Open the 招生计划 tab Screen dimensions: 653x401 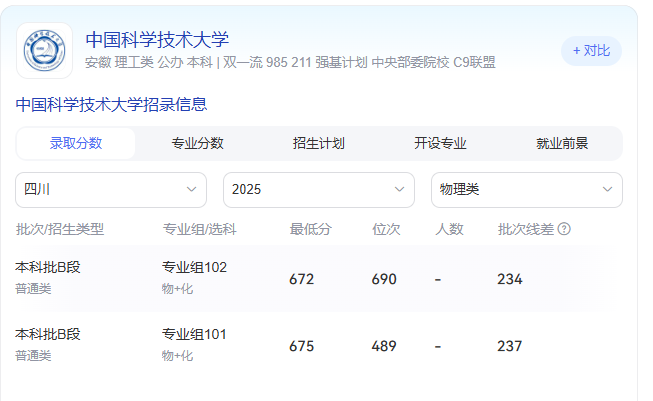pyautogui.click(x=319, y=143)
